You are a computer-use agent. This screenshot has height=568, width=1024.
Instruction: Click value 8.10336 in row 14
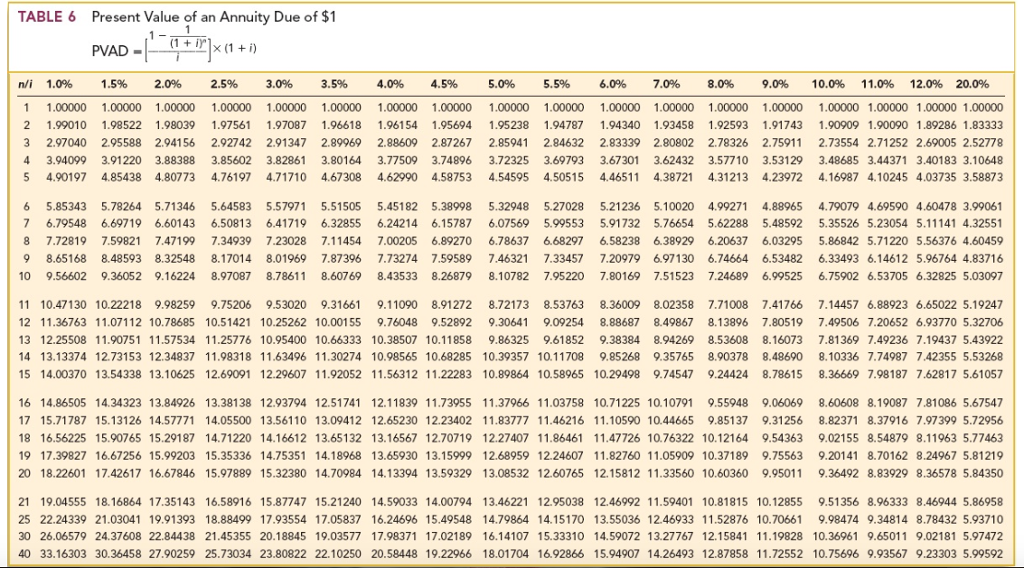839,357
